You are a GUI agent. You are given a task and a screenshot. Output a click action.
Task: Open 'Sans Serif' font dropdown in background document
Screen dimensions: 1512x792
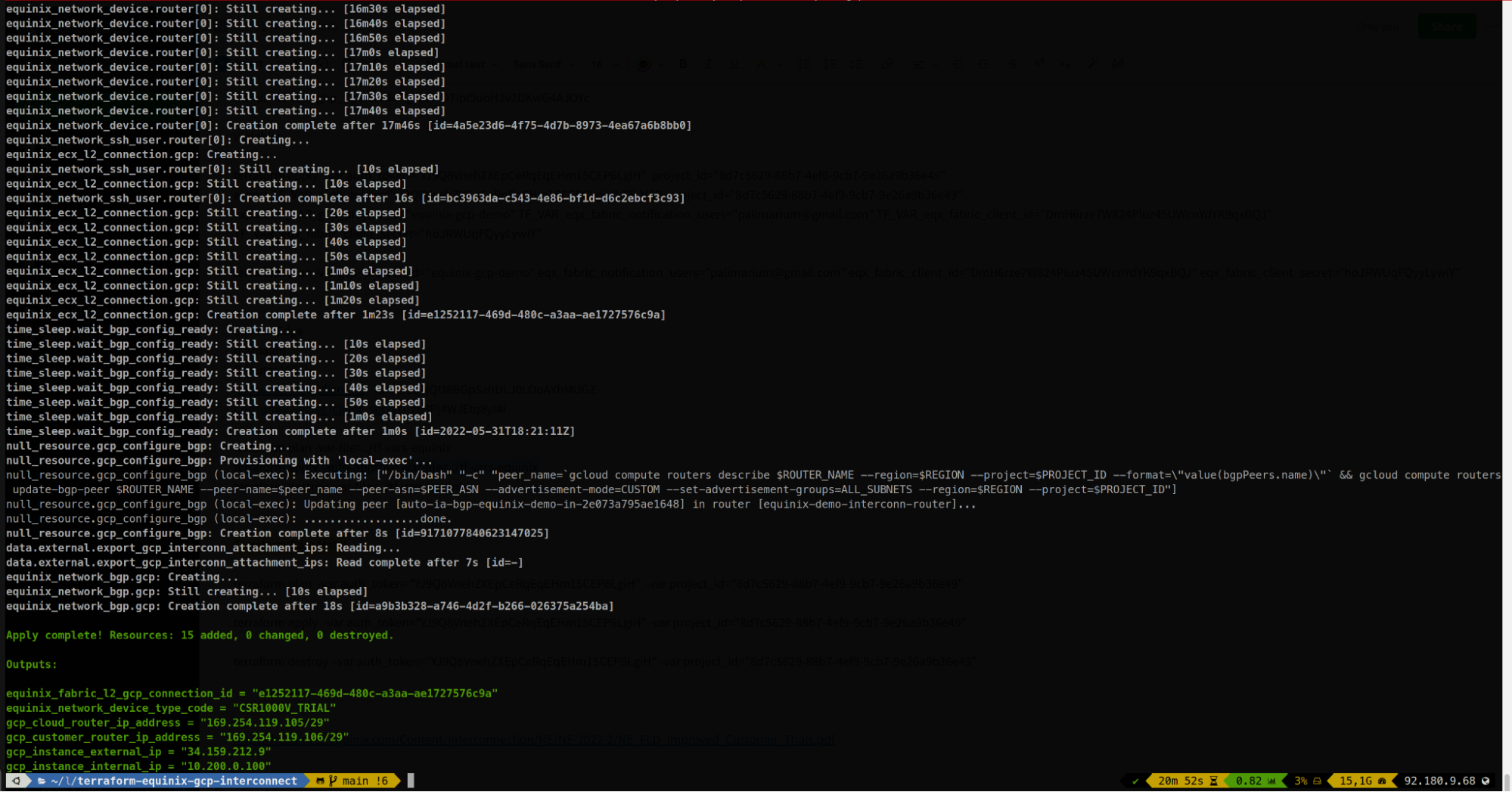coord(544,65)
